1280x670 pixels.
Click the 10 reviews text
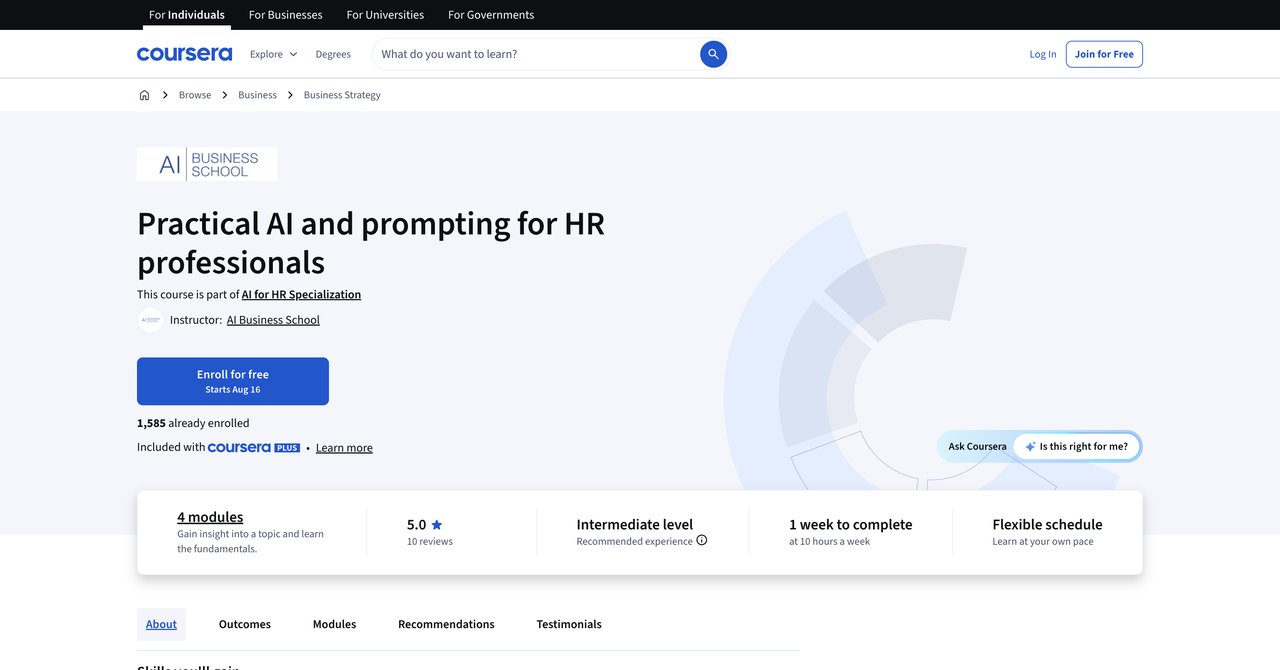430,542
